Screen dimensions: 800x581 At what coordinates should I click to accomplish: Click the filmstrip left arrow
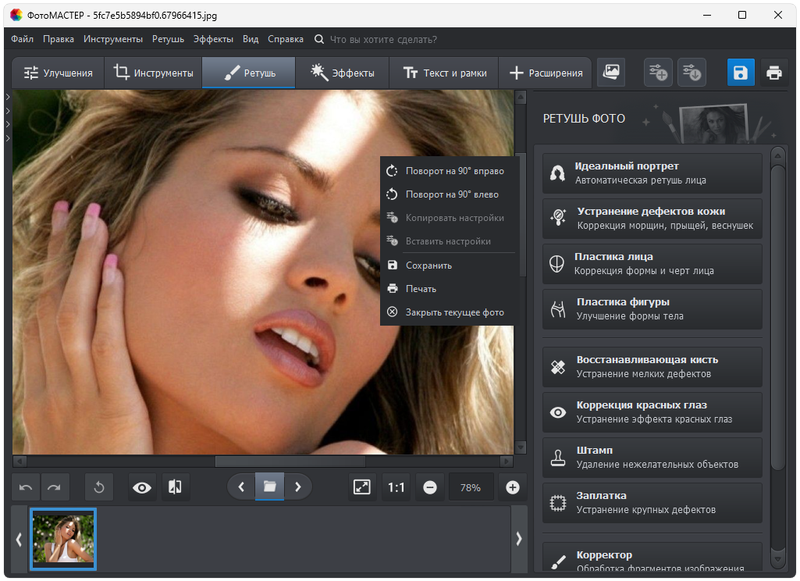[x=19, y=539]
